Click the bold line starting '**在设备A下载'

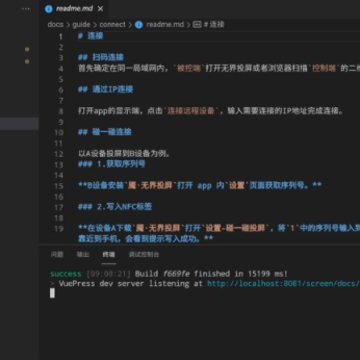(219, 228)
